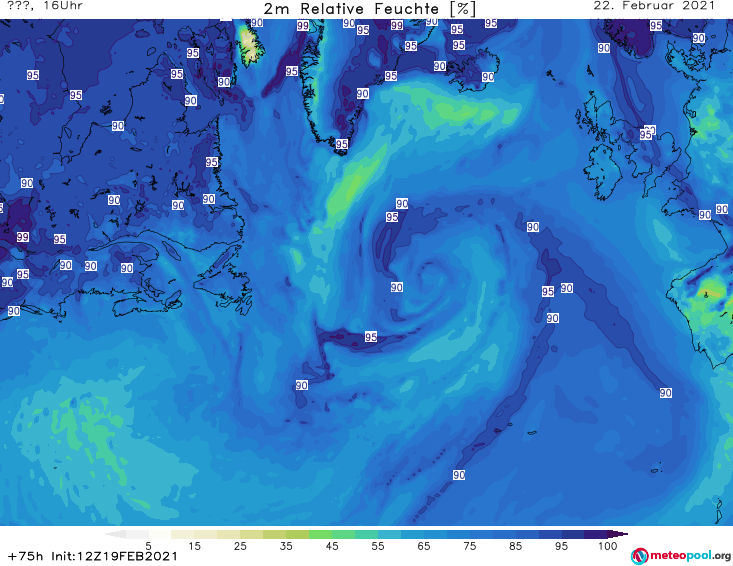Pick the dark purple 100 end of the color scale

coord(617,534)
